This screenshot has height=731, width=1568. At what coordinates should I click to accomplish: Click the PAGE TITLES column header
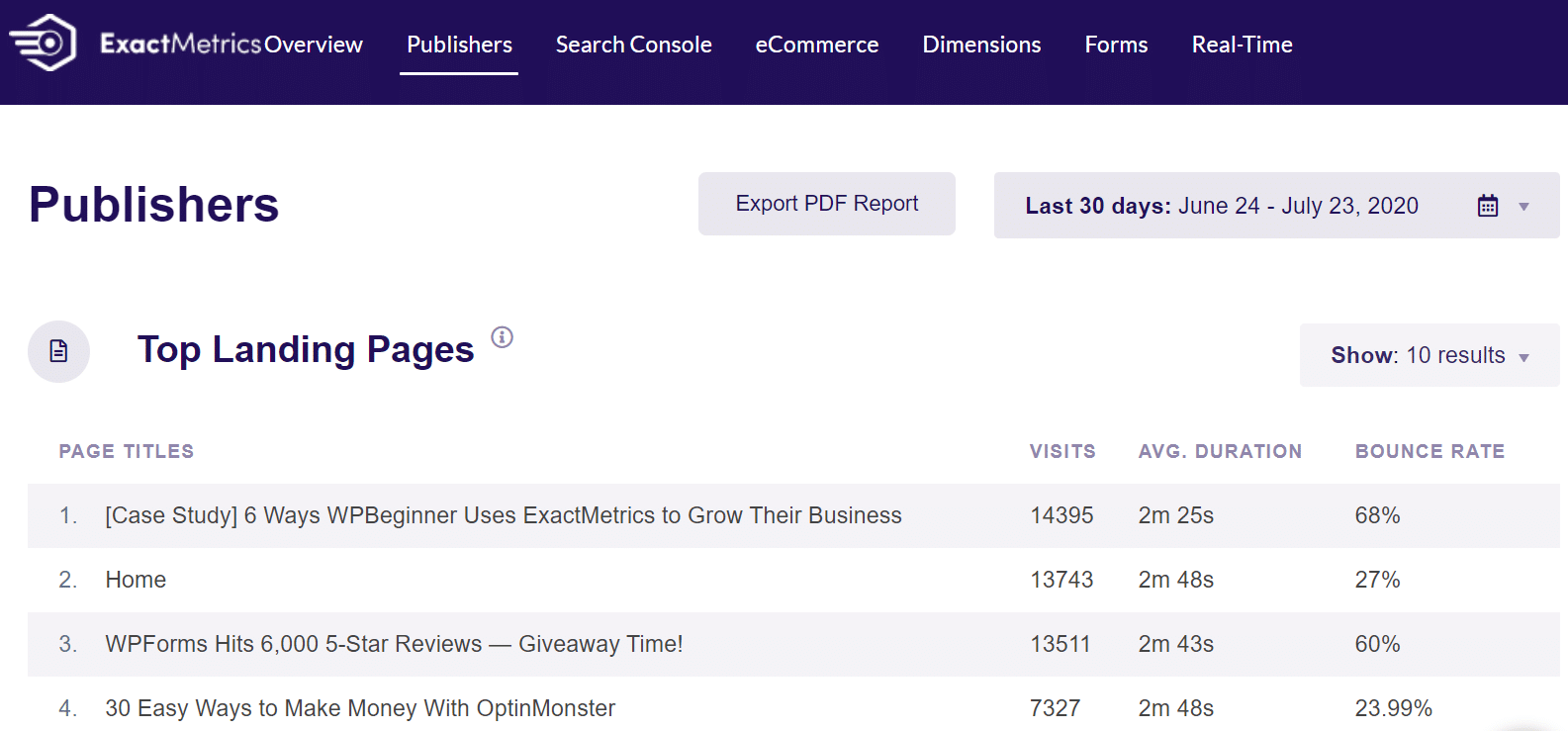(127, 451)
